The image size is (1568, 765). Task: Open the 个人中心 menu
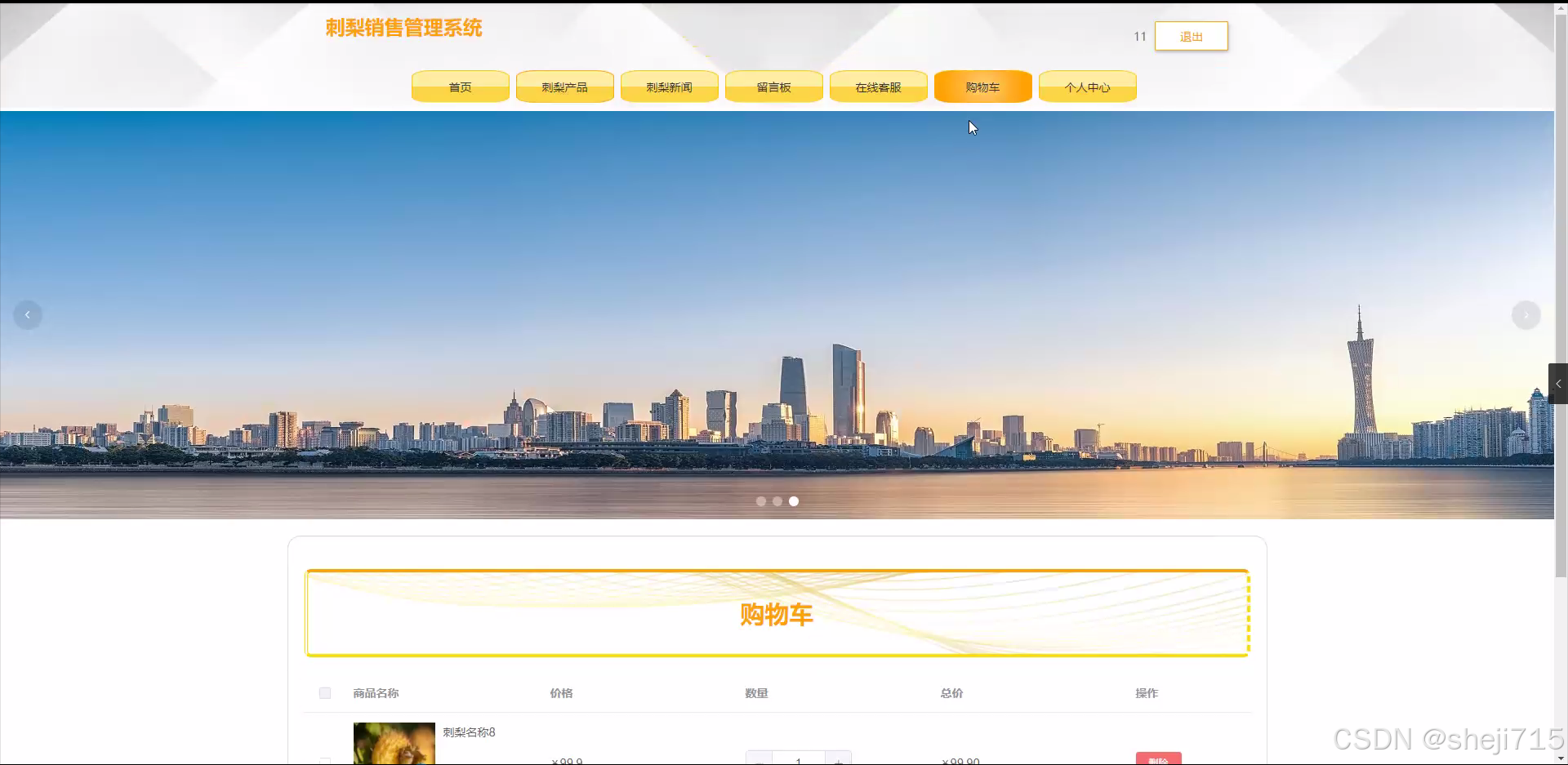click(x=1087, y=87)
